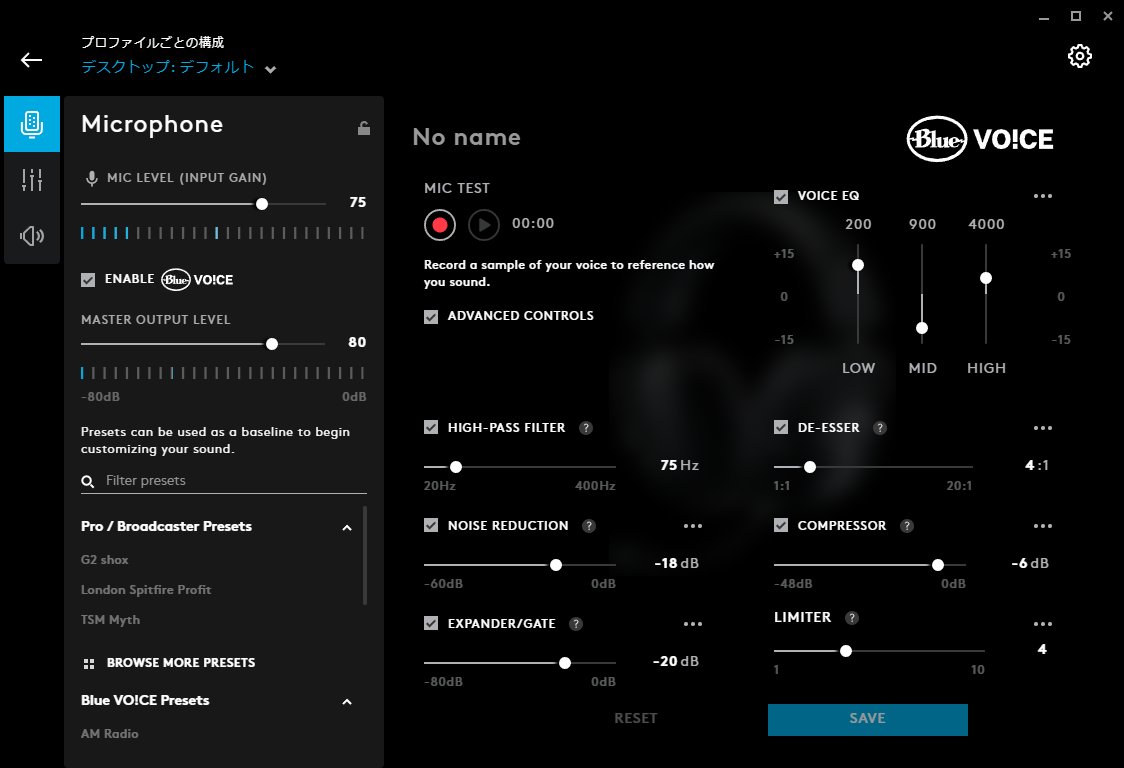Screen dimensions: 1124x768
Task: Click the RESET button
Action: coord(636,719)
